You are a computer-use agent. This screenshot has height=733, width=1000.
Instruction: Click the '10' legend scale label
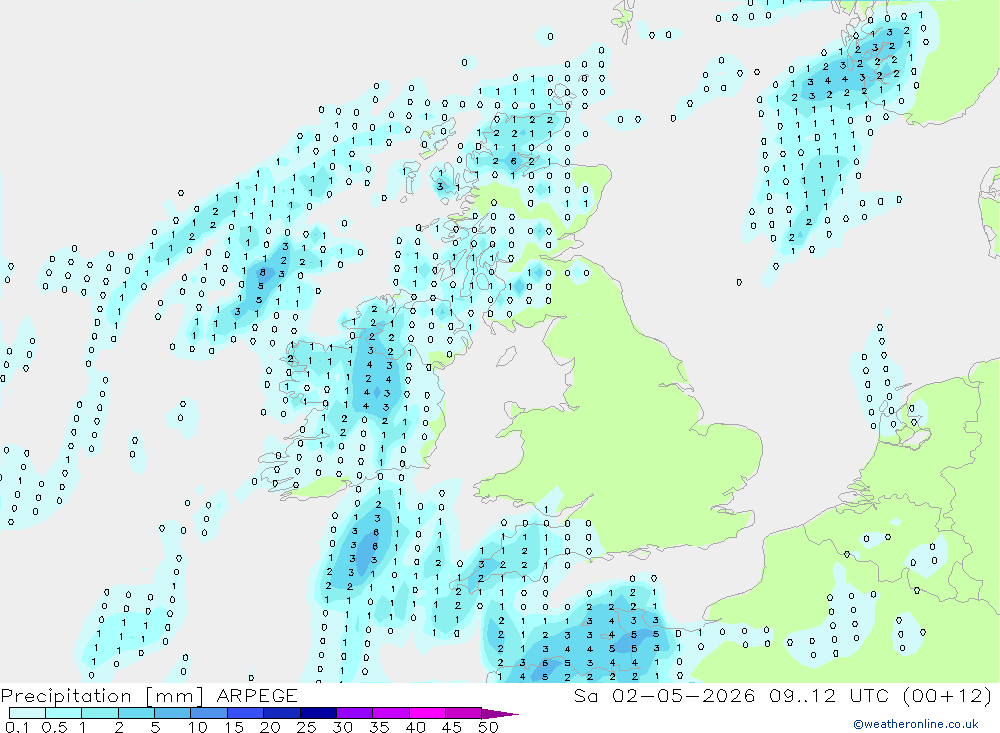[x=198, y=727]
